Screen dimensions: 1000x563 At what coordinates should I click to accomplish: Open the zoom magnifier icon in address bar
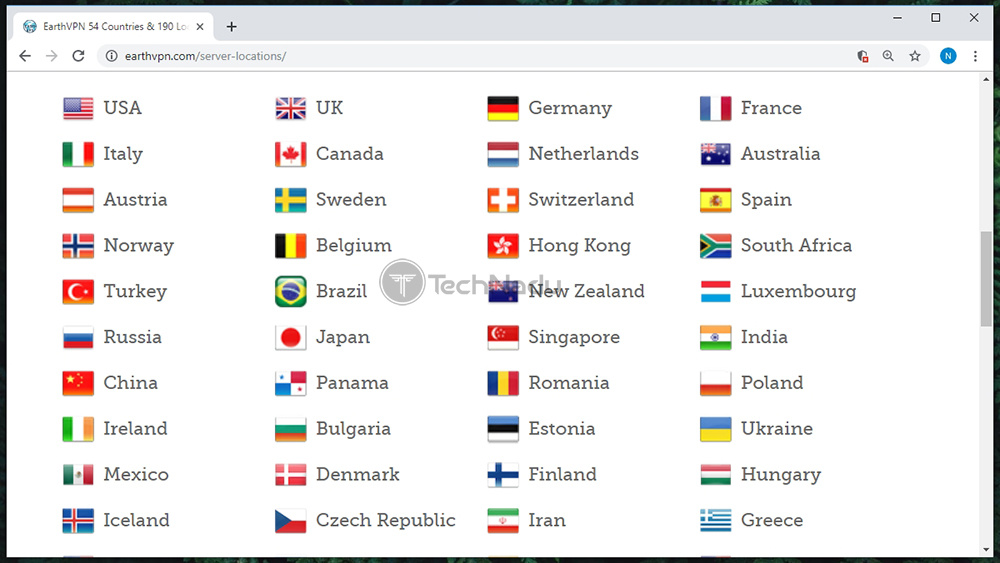click(x=888, y=56)
